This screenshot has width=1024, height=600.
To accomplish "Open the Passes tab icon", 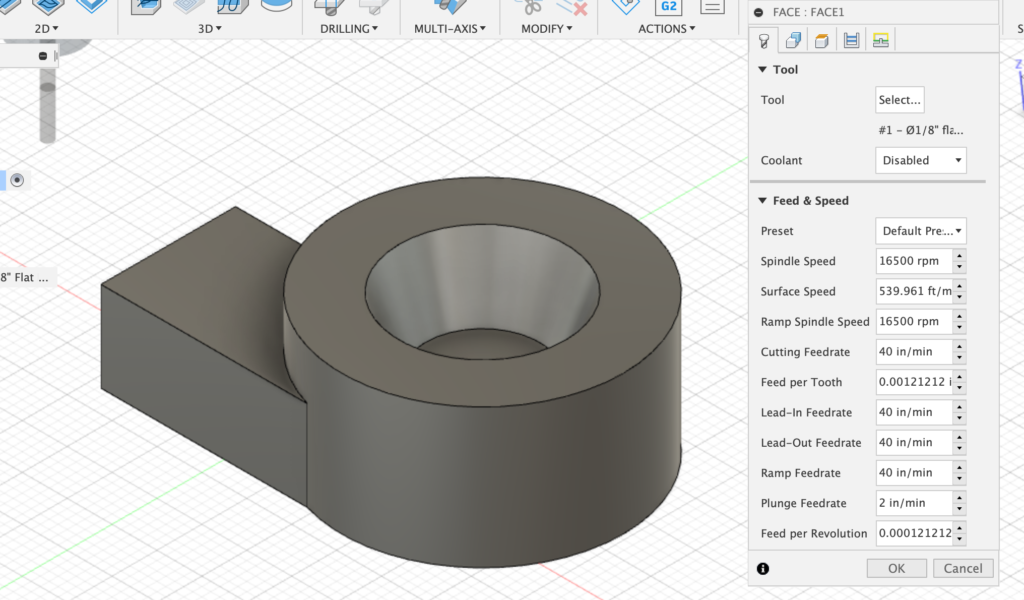I will (x=851, y=41).
